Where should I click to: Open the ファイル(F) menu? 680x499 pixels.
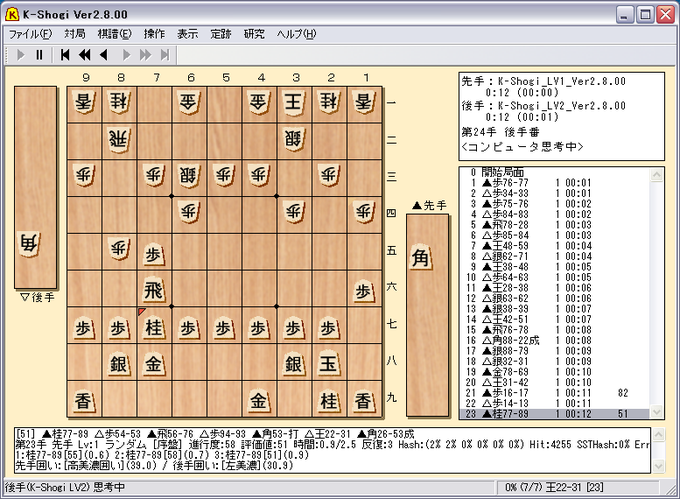coord(30,34)
